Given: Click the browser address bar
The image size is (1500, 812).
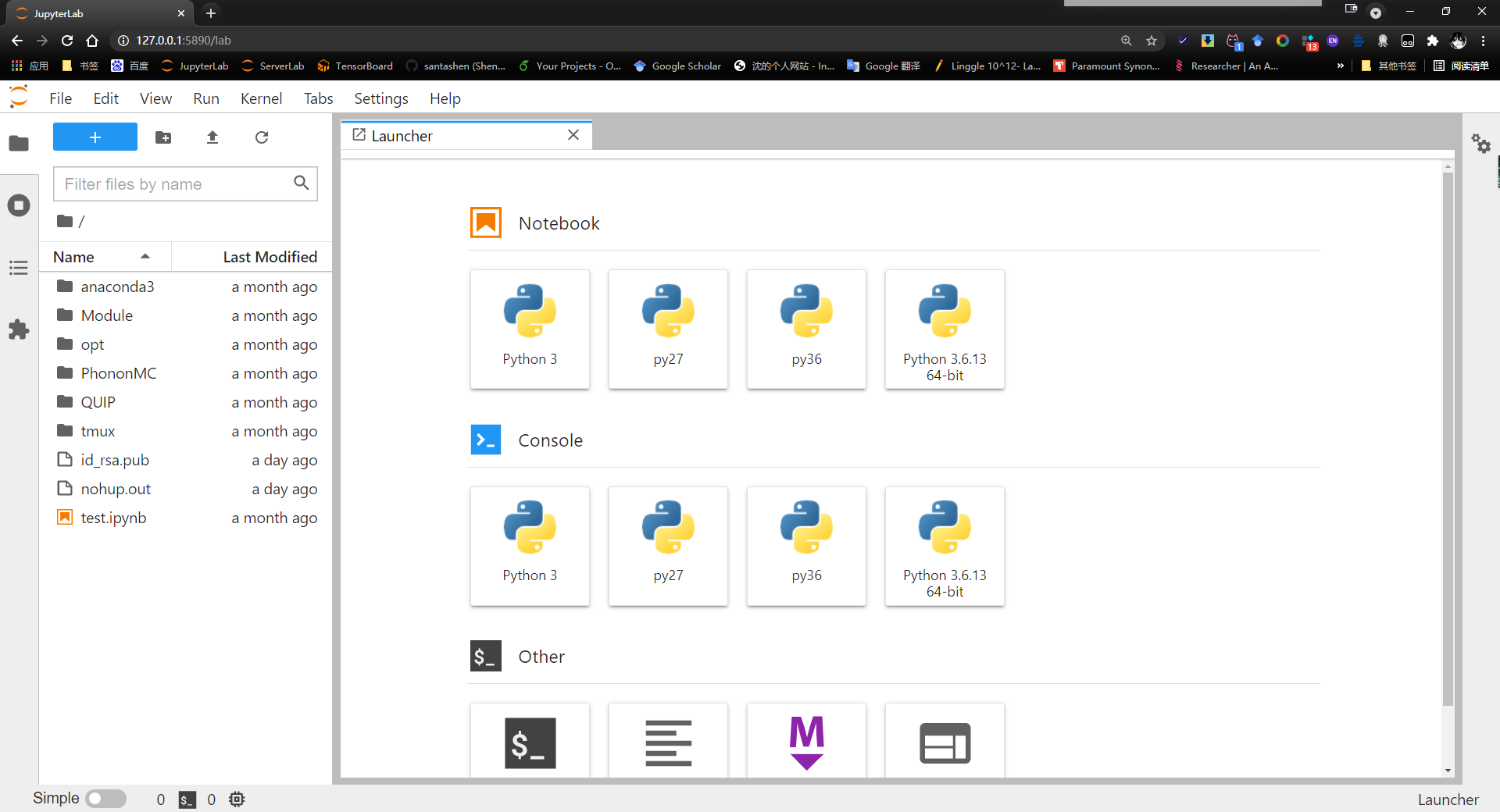Looking at the screenshot, I should 609,41.
